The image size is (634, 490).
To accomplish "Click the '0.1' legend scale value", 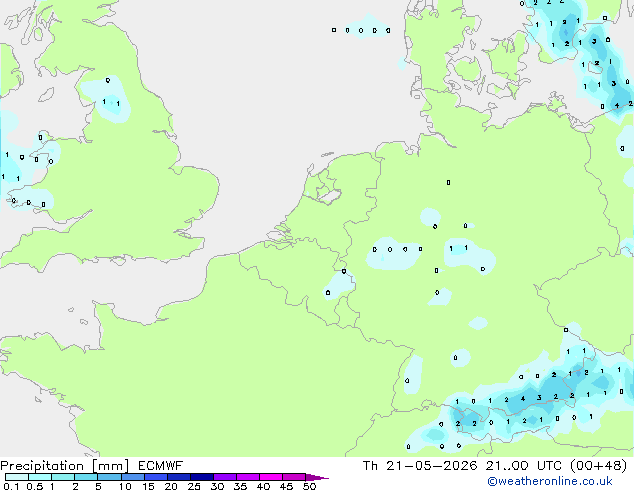I will click(x=11, y=486).
